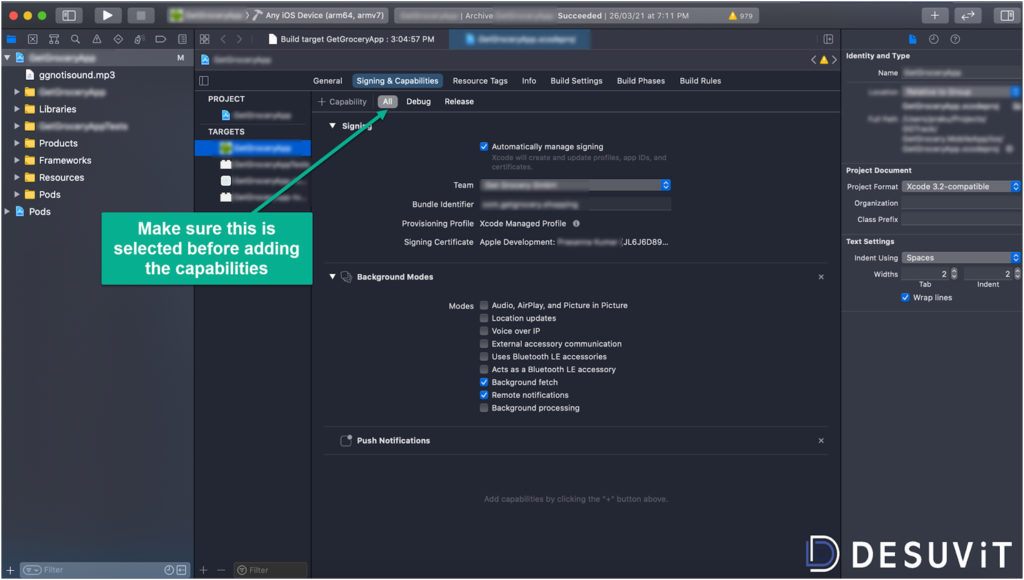Open the Report navigator
Image resolution: width=1024 pixels, height=580 pixels.
(182, 39)
